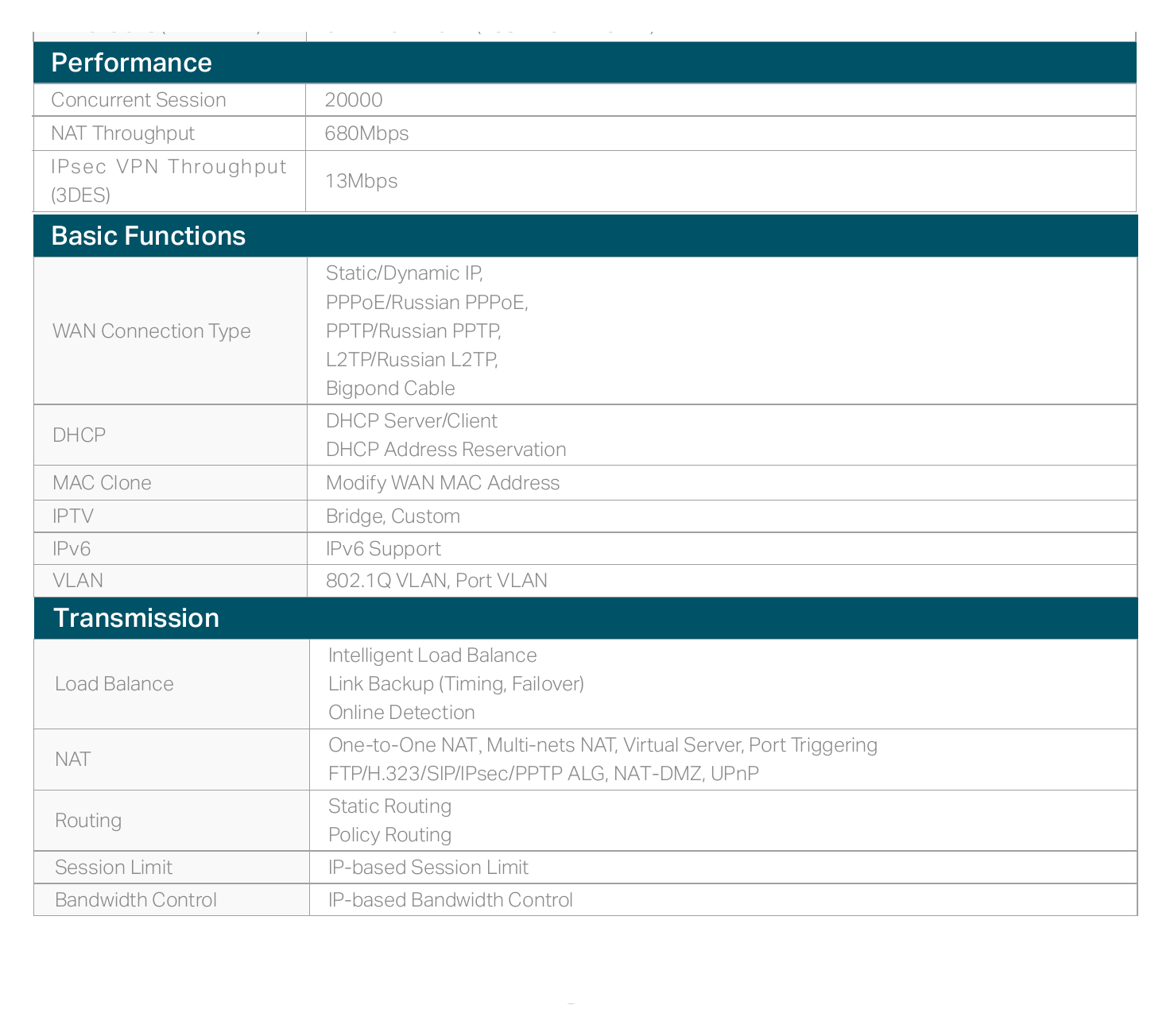
Task: Click the Concurrent Session label
Action: point(138,100)
